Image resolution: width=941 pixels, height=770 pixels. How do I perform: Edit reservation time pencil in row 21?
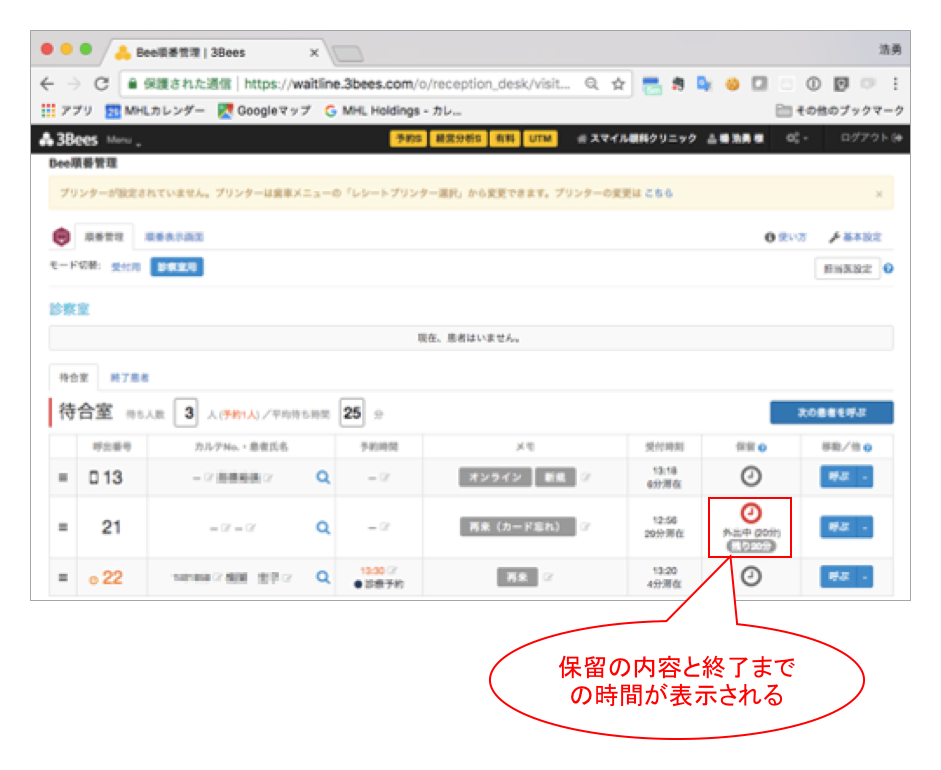tap(385, 527)
